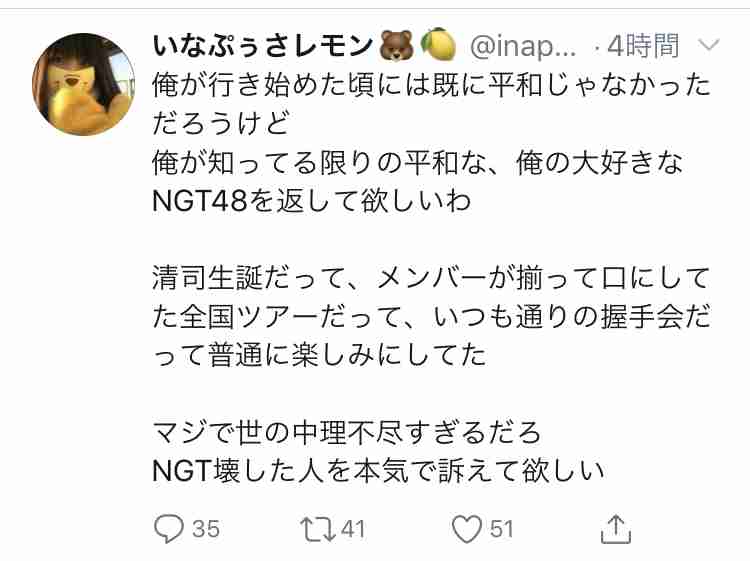The image size is (750, 561).
Task: Retweet using the arrows icon
Action: point(318,529)
